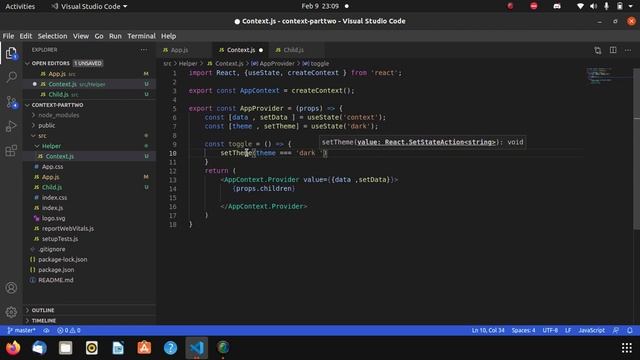Click the notifications bell in status bar

630,330
